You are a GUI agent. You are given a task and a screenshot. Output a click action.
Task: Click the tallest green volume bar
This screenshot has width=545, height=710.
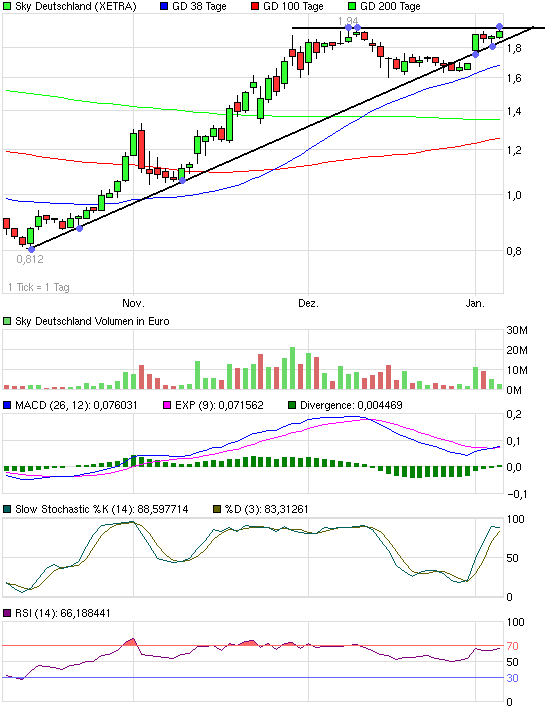pos(292,368)
